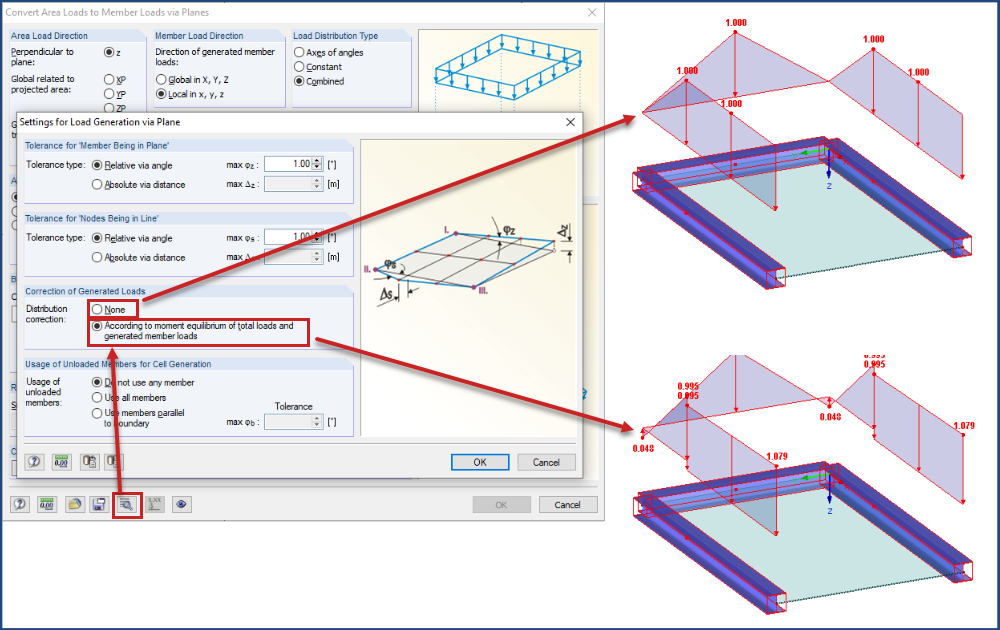Confirm settings with the OK button
The height and width of the screenshot is (630, 1000).
pos(480,461)
